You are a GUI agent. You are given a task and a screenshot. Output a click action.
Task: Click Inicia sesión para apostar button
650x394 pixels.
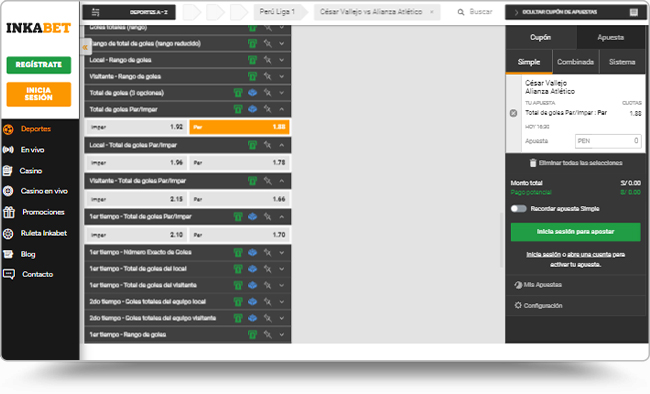[x=575, y=232]
